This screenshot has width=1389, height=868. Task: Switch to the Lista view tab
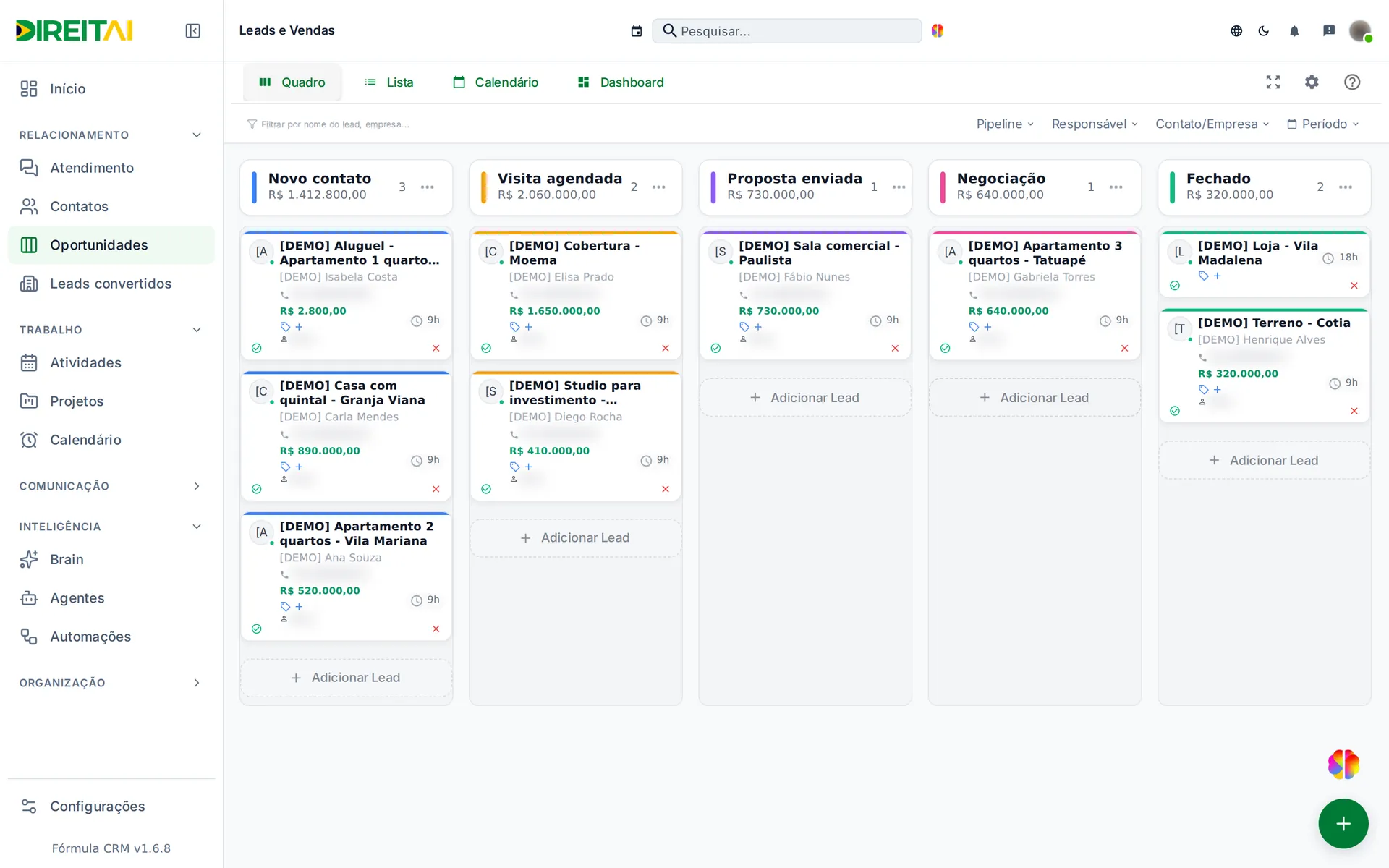pyautogui.click(x=389, y=82)
